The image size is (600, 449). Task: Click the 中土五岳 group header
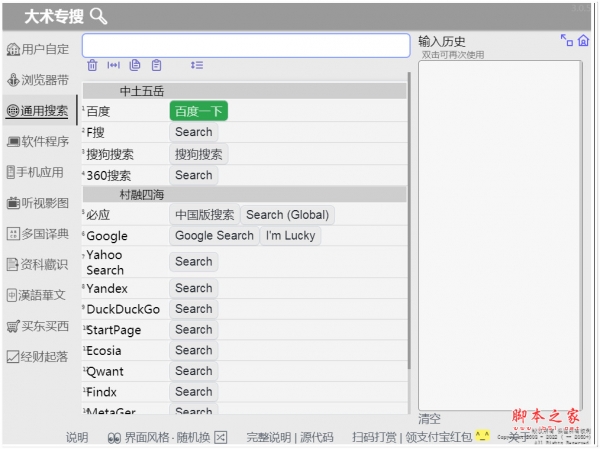click(x=245, y=91)
